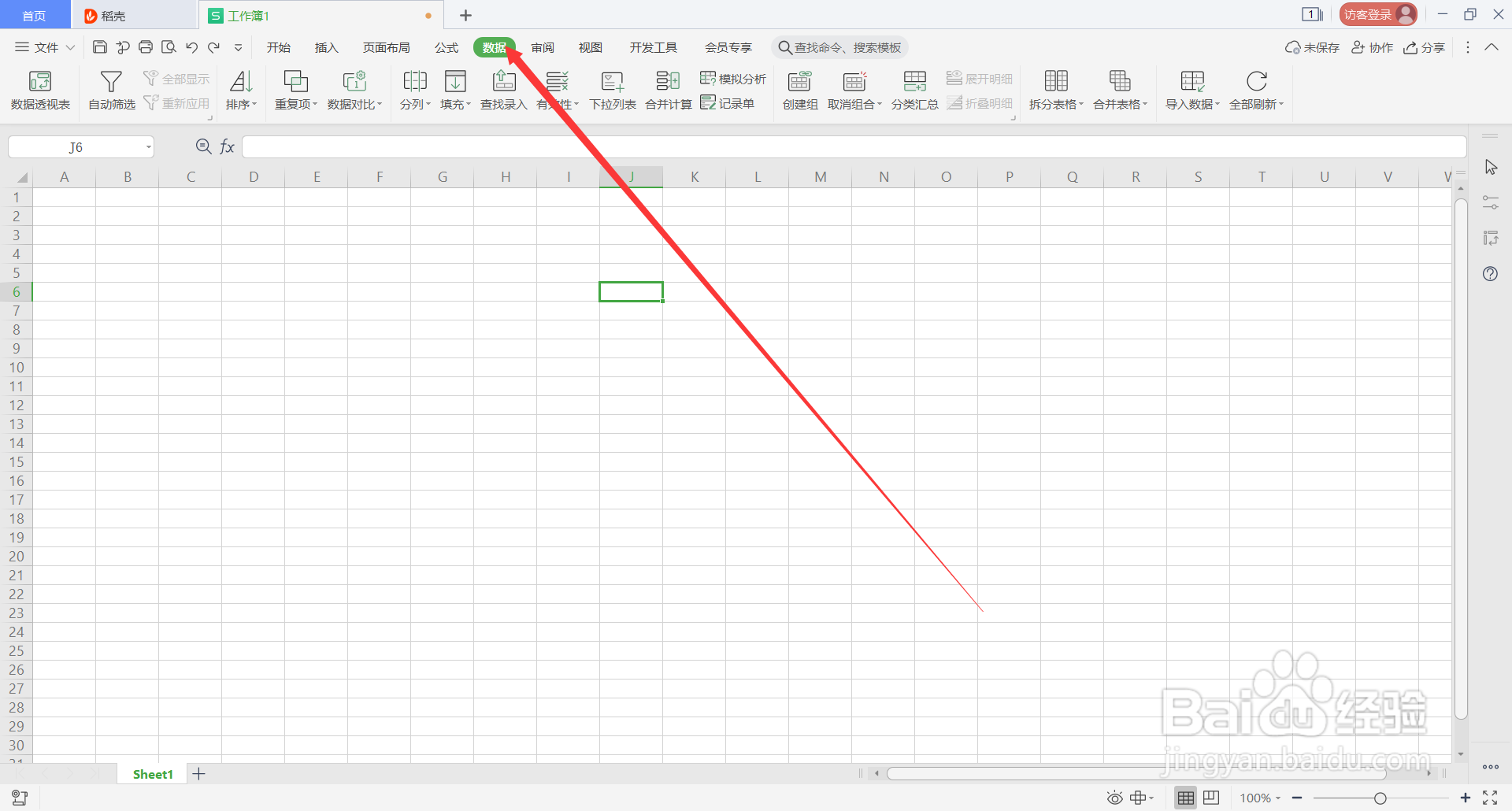1512x811 pixels.
Task: Click the 未保存 status button
Action: click(x=1312, y=47)
